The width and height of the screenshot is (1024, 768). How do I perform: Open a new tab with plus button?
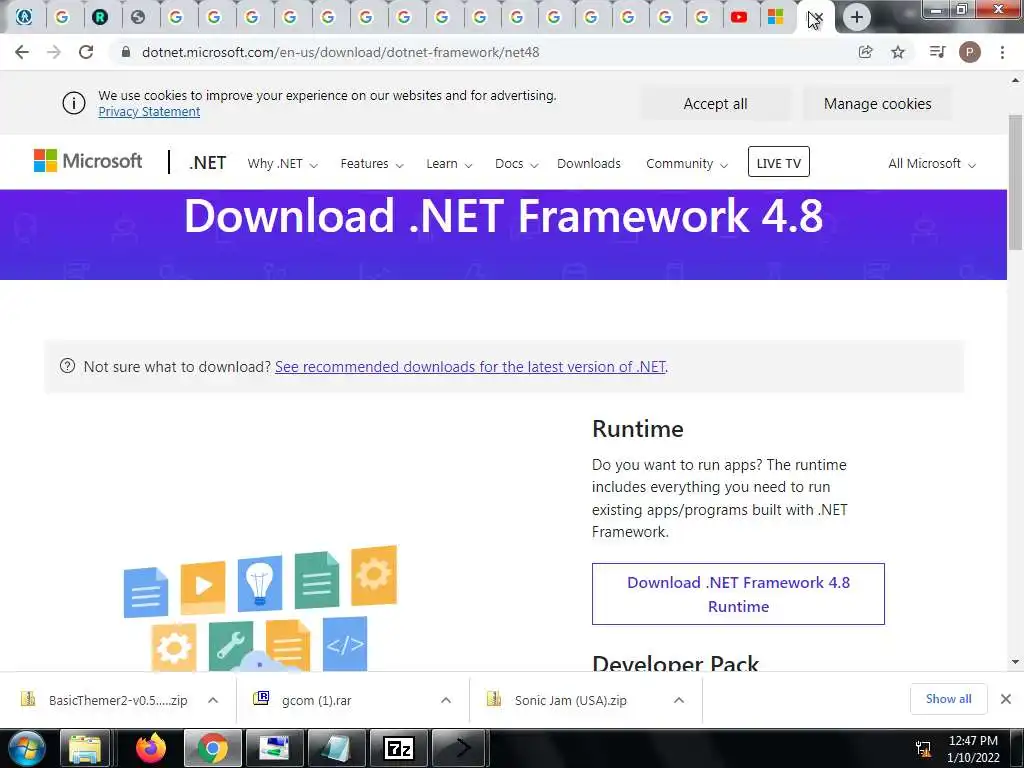[856, 18]
